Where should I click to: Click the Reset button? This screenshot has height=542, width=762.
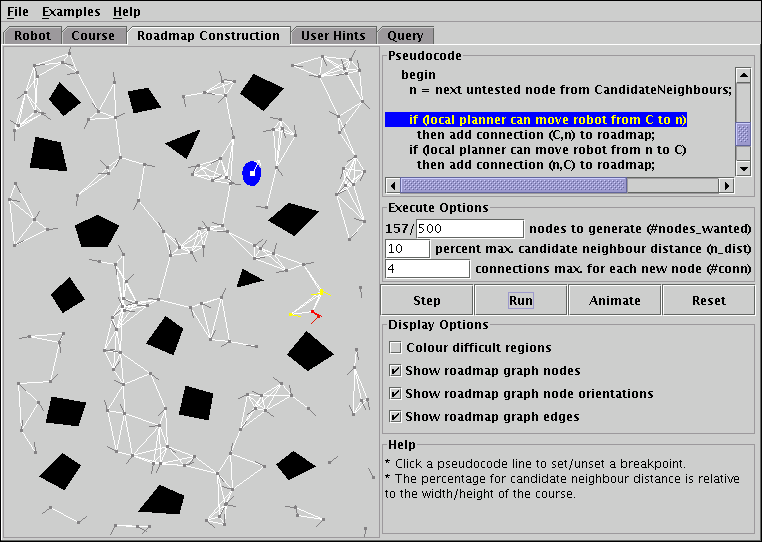pos(709,300)
